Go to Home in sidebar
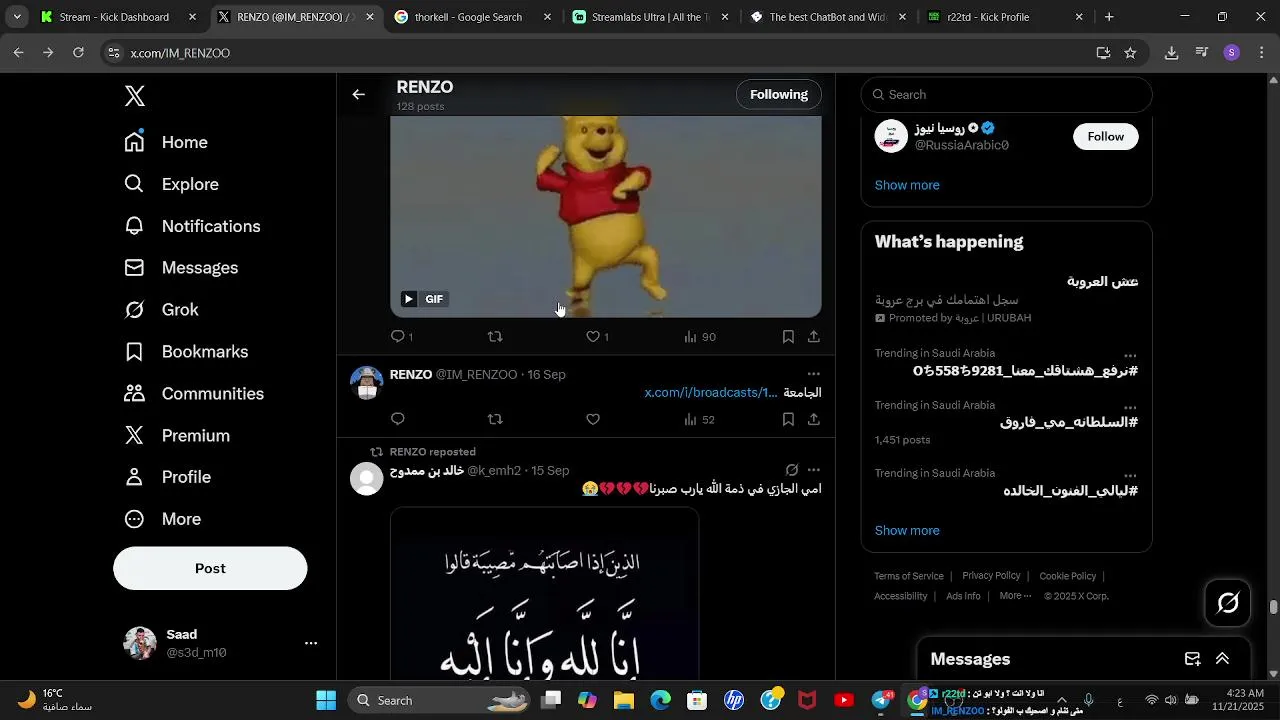Image resolution: width=1280 pixels, height=720 pixels. click(x=166, y=142)
